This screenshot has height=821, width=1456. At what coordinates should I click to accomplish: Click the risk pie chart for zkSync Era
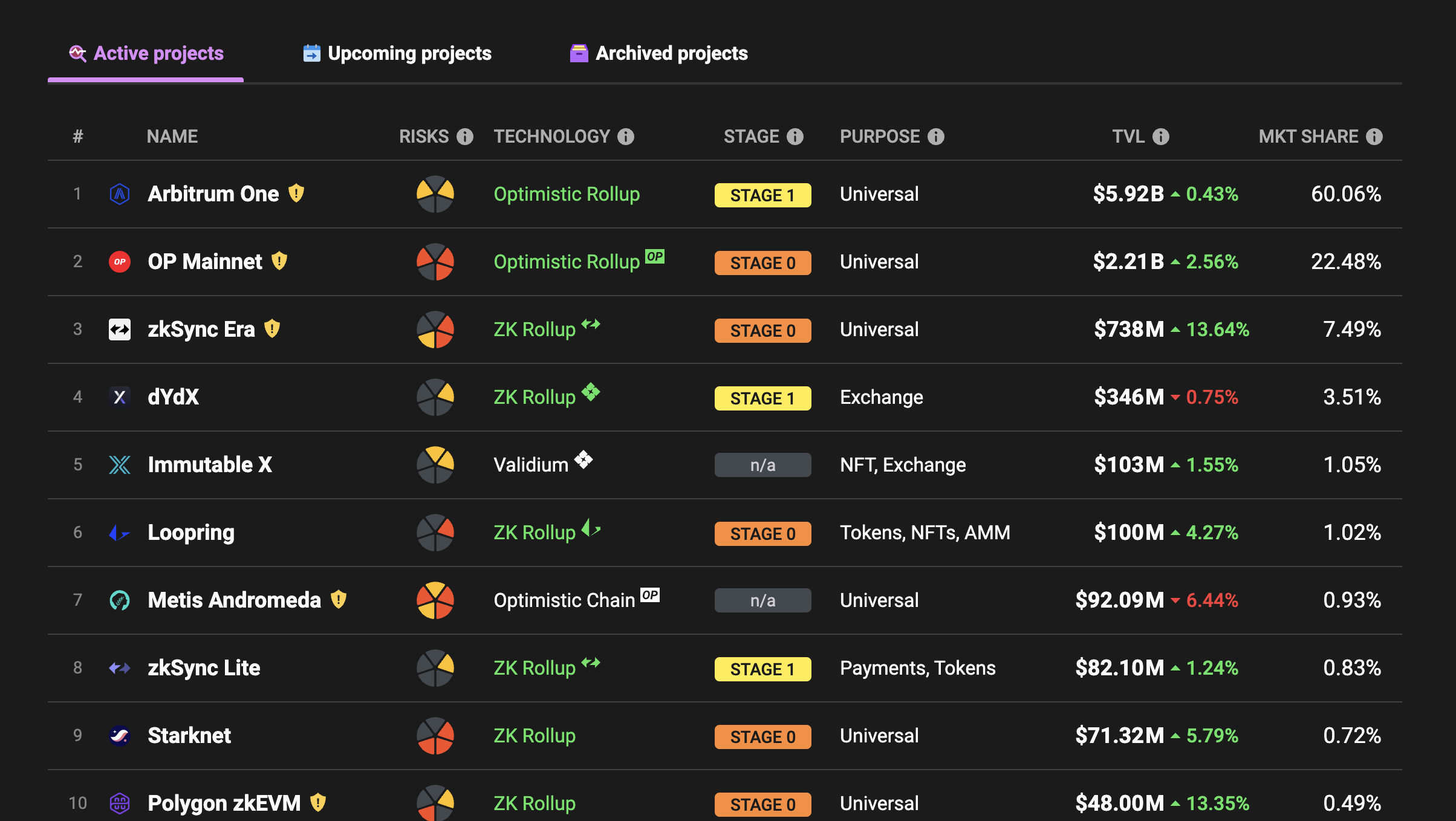coord(435,329)
